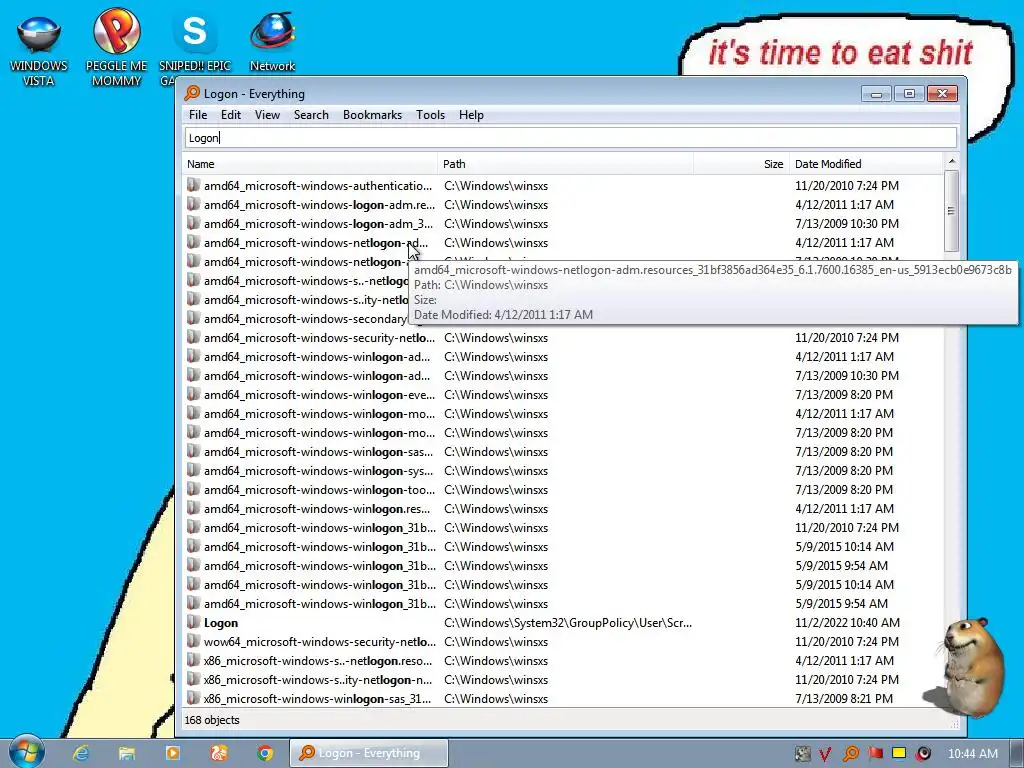The height and width of the screenshot is (768, 1024).
Task: Launch Internet Explorer from the taskbar
Action: coord(81,753)
